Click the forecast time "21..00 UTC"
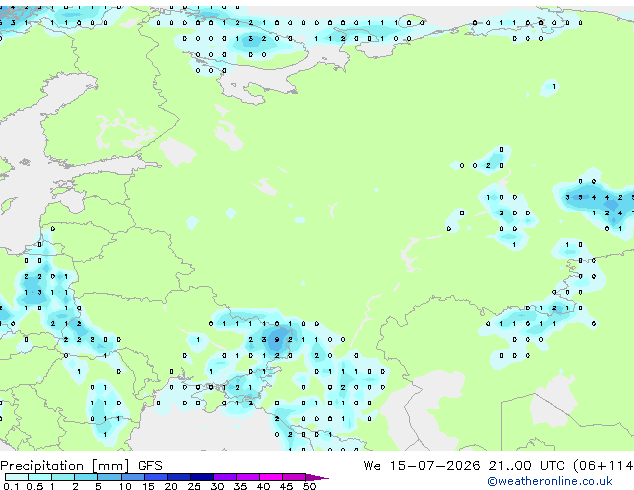Image resolution: width=634 pixels, height=490 pixels. click(x=526, y=466)
